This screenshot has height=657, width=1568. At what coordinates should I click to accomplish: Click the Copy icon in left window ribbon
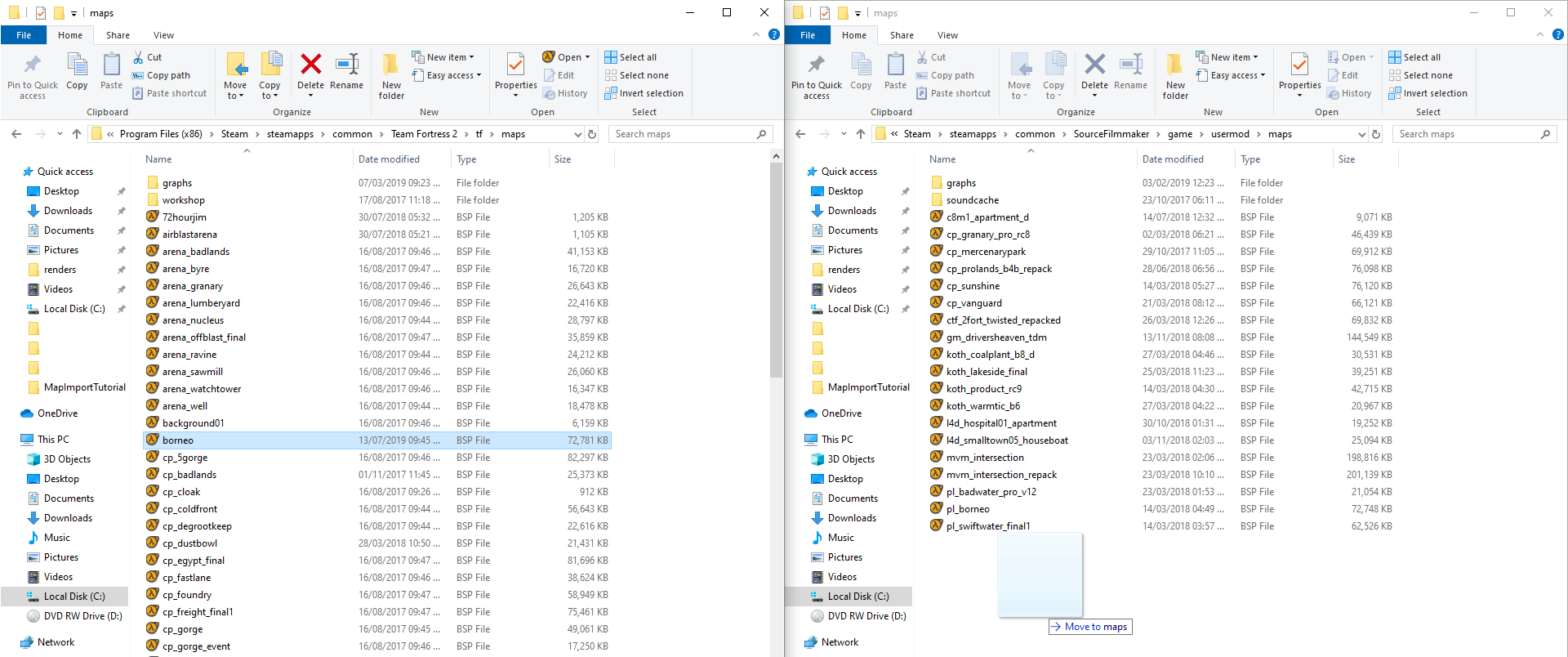[77, 65]
